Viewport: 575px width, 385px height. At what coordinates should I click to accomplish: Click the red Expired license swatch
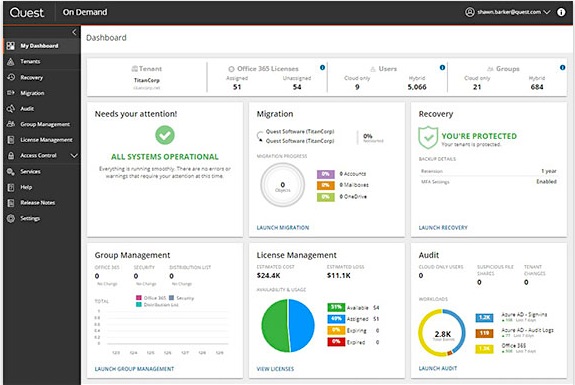pos(336,342)
